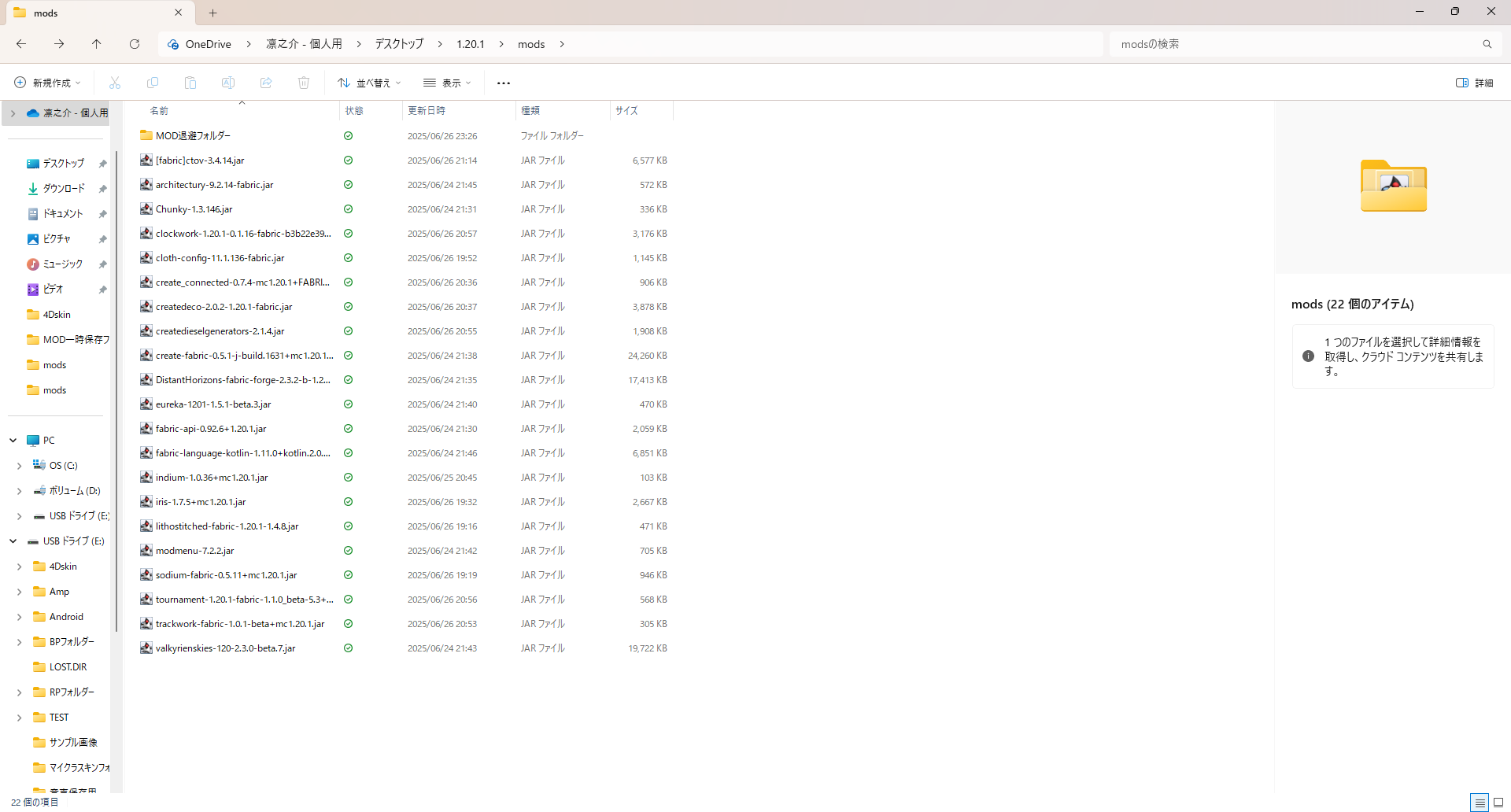Expand the BPフォルダー tree node
This screenshot has width=1511, height=812.
(x=20, y=642)
